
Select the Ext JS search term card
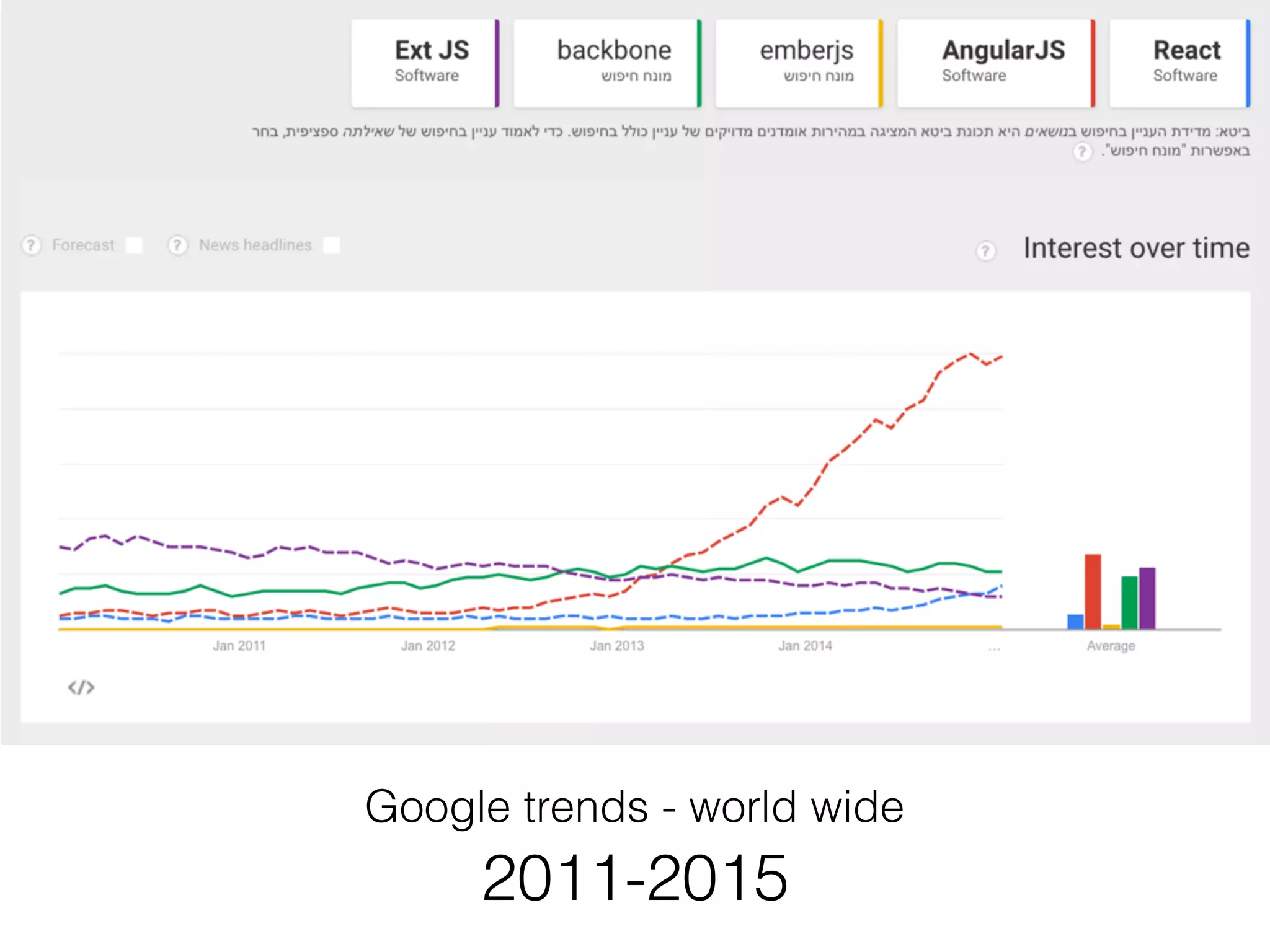click(x=425, y=63)
